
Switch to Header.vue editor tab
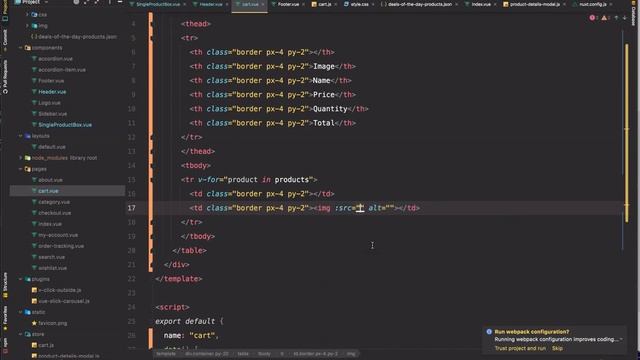211,4
